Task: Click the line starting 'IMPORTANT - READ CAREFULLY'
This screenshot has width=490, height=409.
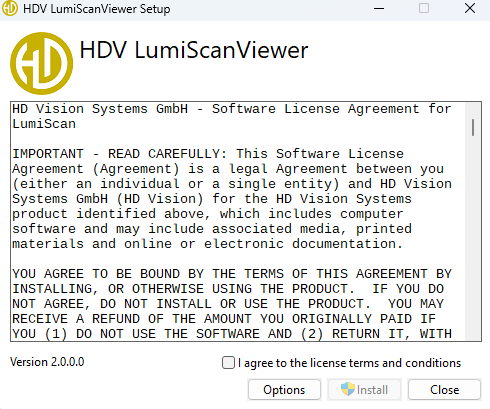Action: (x=208, y=154)
